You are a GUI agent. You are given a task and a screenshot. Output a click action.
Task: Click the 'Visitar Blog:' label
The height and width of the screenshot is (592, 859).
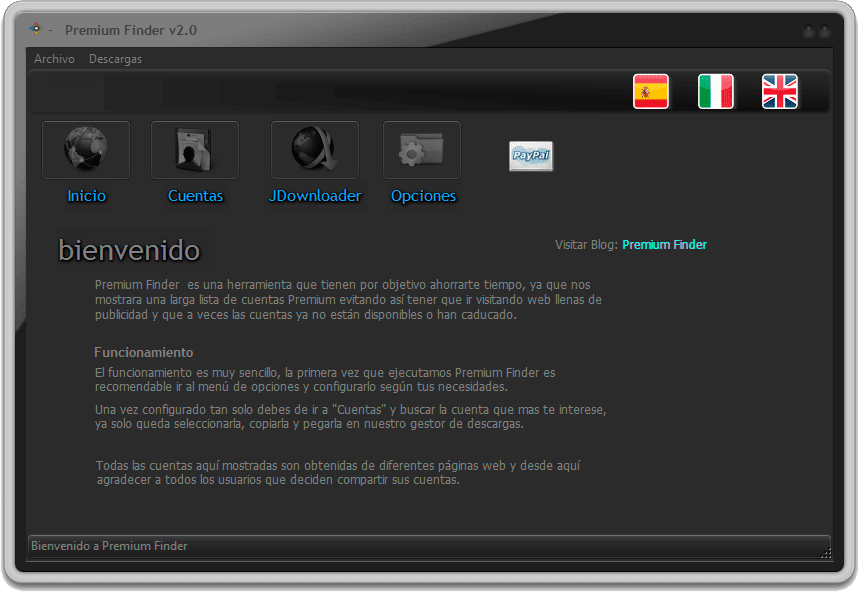(586, 245)
